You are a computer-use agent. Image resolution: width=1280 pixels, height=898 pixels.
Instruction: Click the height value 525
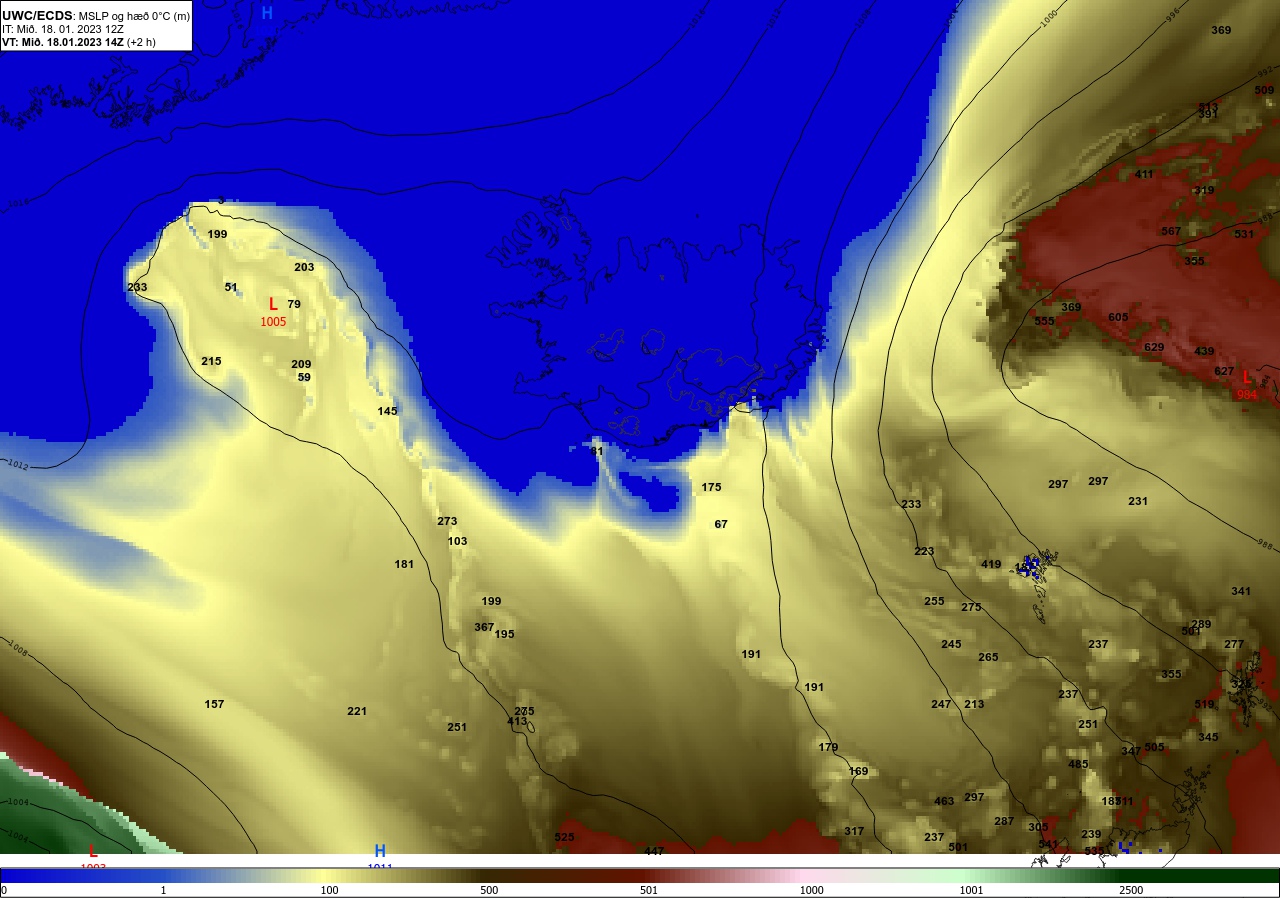tap(564, 837)
